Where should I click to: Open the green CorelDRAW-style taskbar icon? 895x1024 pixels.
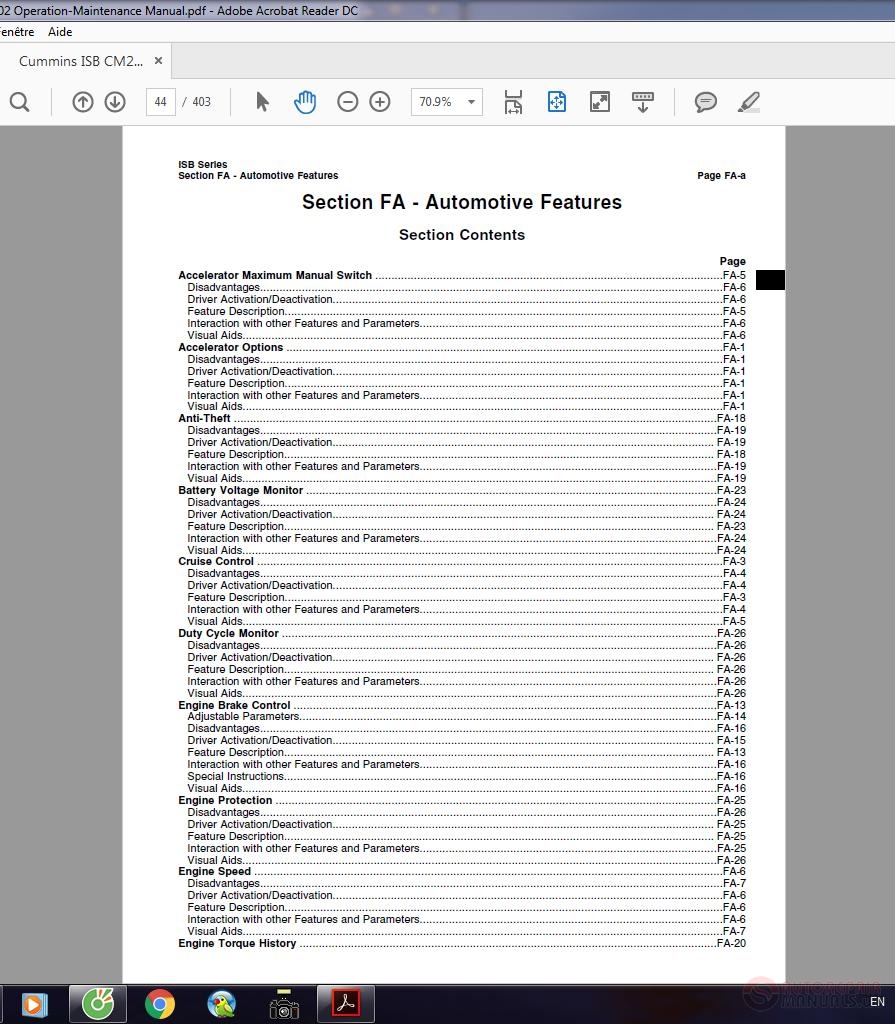[x=98, y=1004]
